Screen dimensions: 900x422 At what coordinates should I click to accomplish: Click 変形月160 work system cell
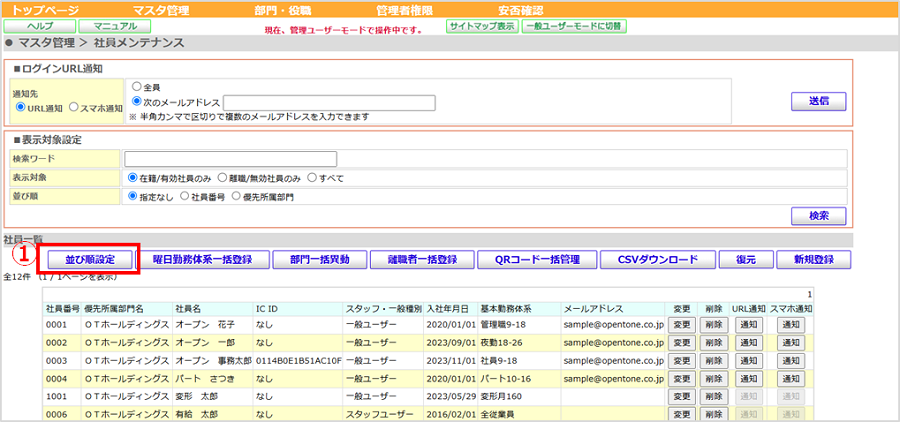click(503, 397)
